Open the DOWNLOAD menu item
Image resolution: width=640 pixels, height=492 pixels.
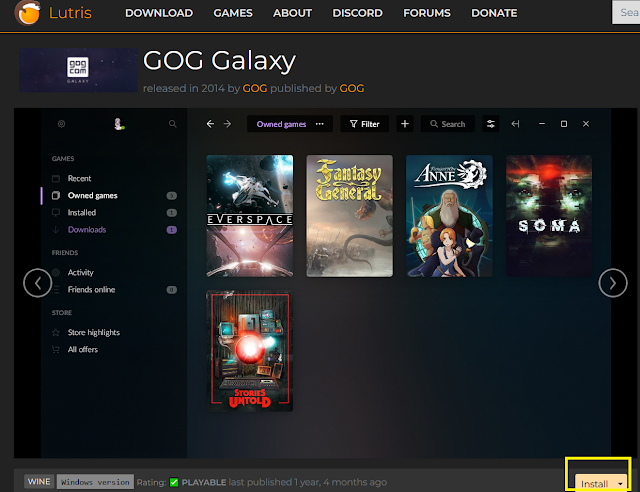coord(159,13)
